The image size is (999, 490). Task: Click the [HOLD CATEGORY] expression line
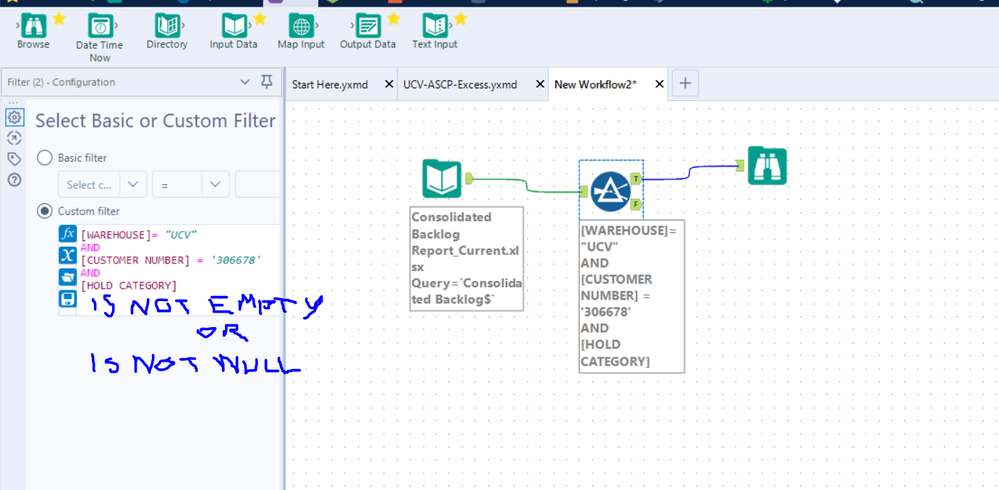click(x=129, y=285)
